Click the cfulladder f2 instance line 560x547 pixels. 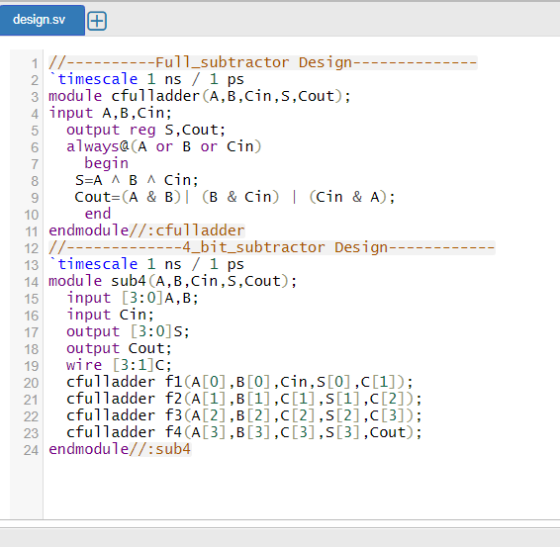click(244, 398)
